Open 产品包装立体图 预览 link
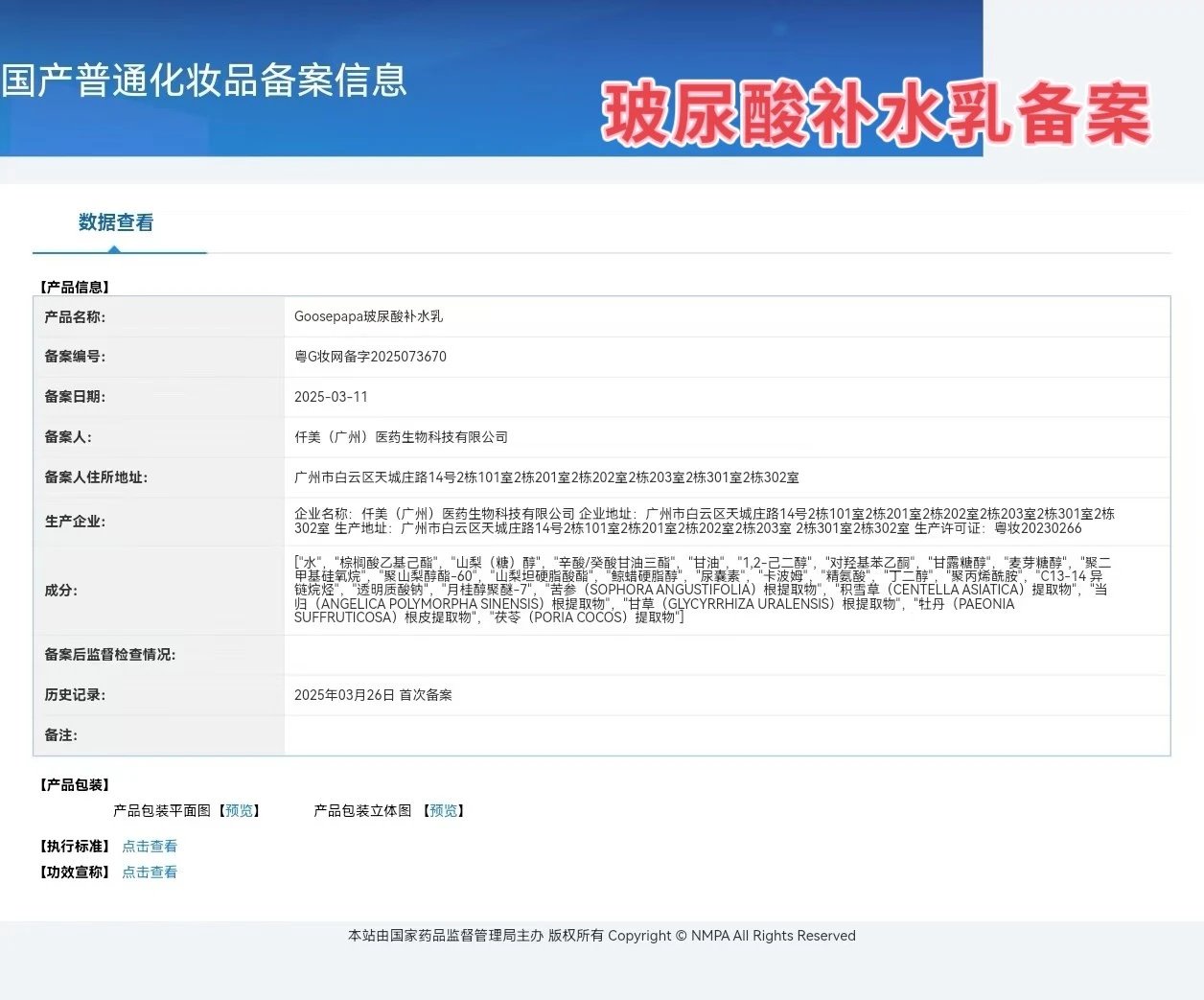The image size is (1204, 1000). click(444, 811)
